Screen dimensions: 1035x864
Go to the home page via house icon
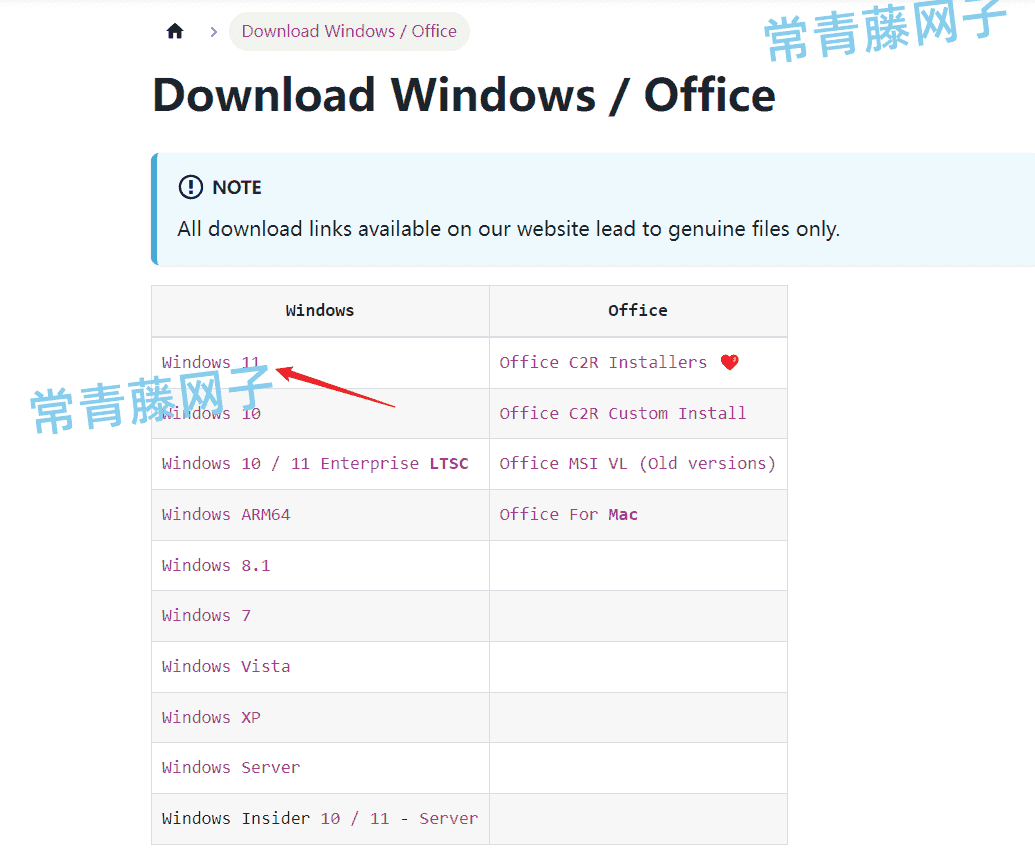[x=175, y=31]
